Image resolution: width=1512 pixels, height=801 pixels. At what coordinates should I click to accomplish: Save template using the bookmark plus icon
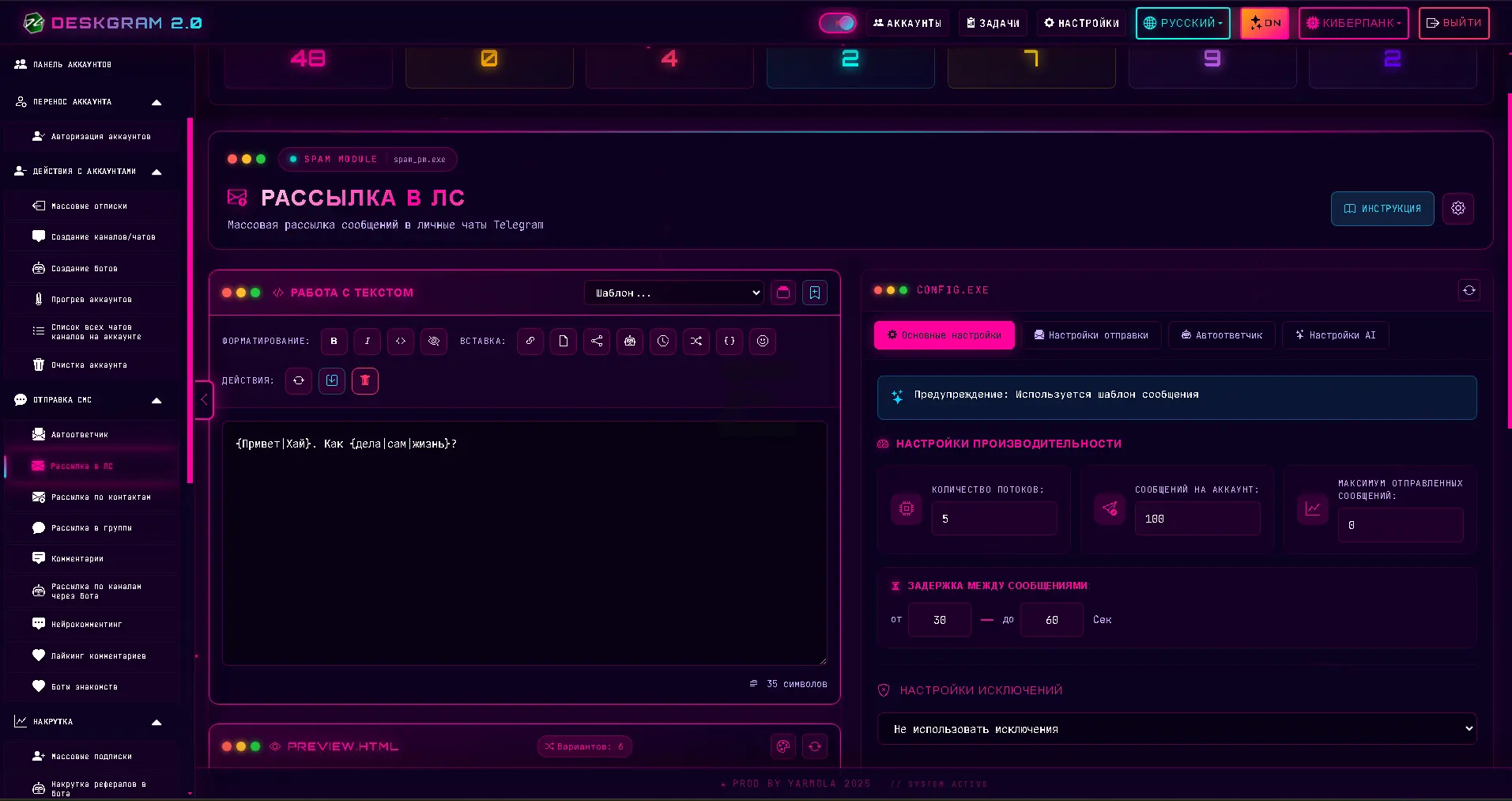[815, 293]
